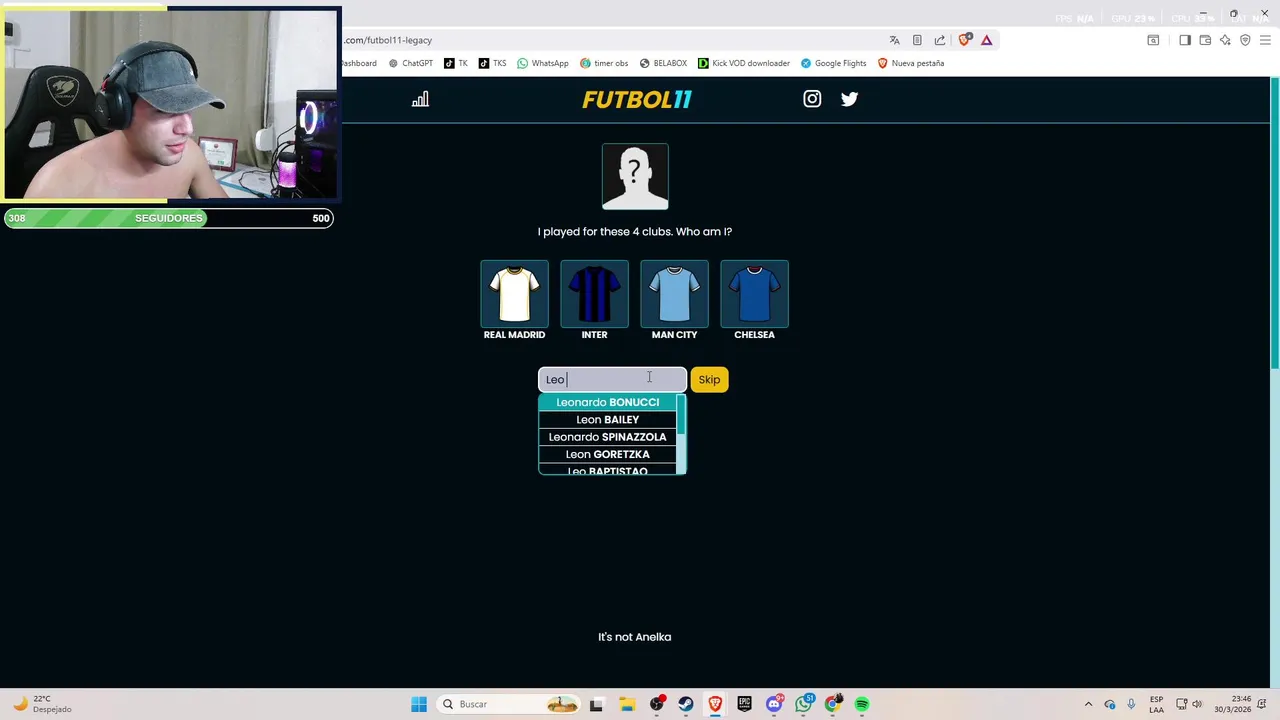This screenshot has height=720, width=1280.
Task: Open the Futbol11 Instagram page
Action: (x=812, y=99)
